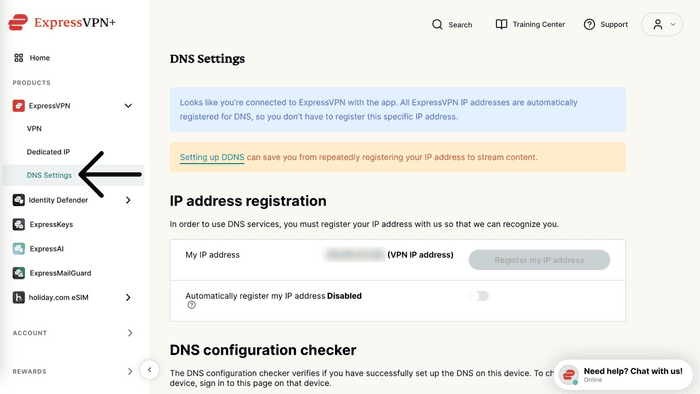This screenshot has width=700, height=394.
Task: Open Home from the sidebar
Action: [x=39, y=58]
